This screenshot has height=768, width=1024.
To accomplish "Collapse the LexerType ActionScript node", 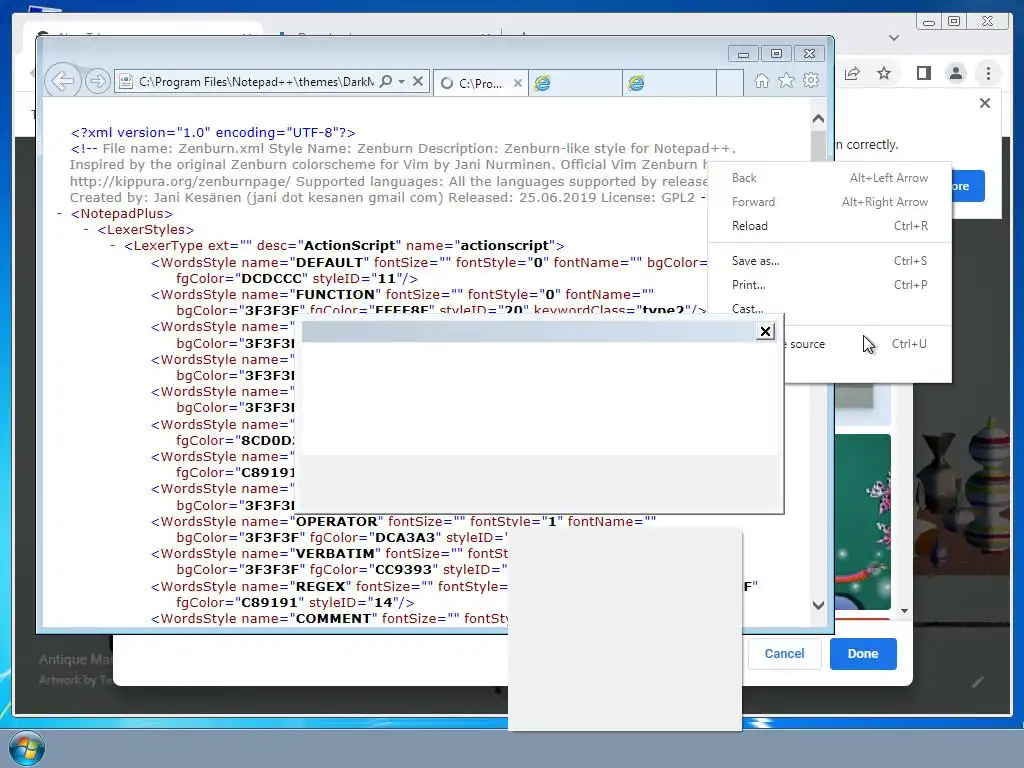I will [113, 246].
